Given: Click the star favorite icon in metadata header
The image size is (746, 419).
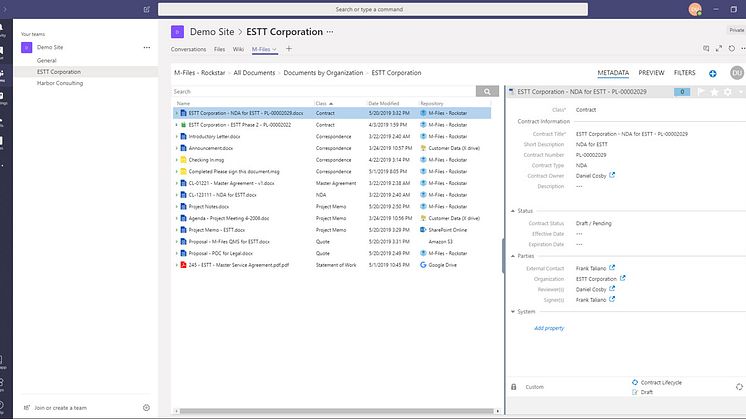Looking at the screenshot, I should click(714, 92).
